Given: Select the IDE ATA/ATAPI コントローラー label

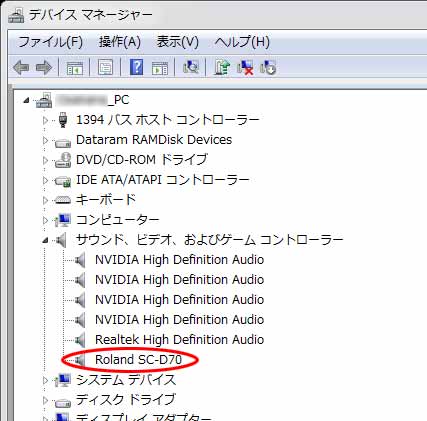Looking at the screenshot, I should click(163, 180).
